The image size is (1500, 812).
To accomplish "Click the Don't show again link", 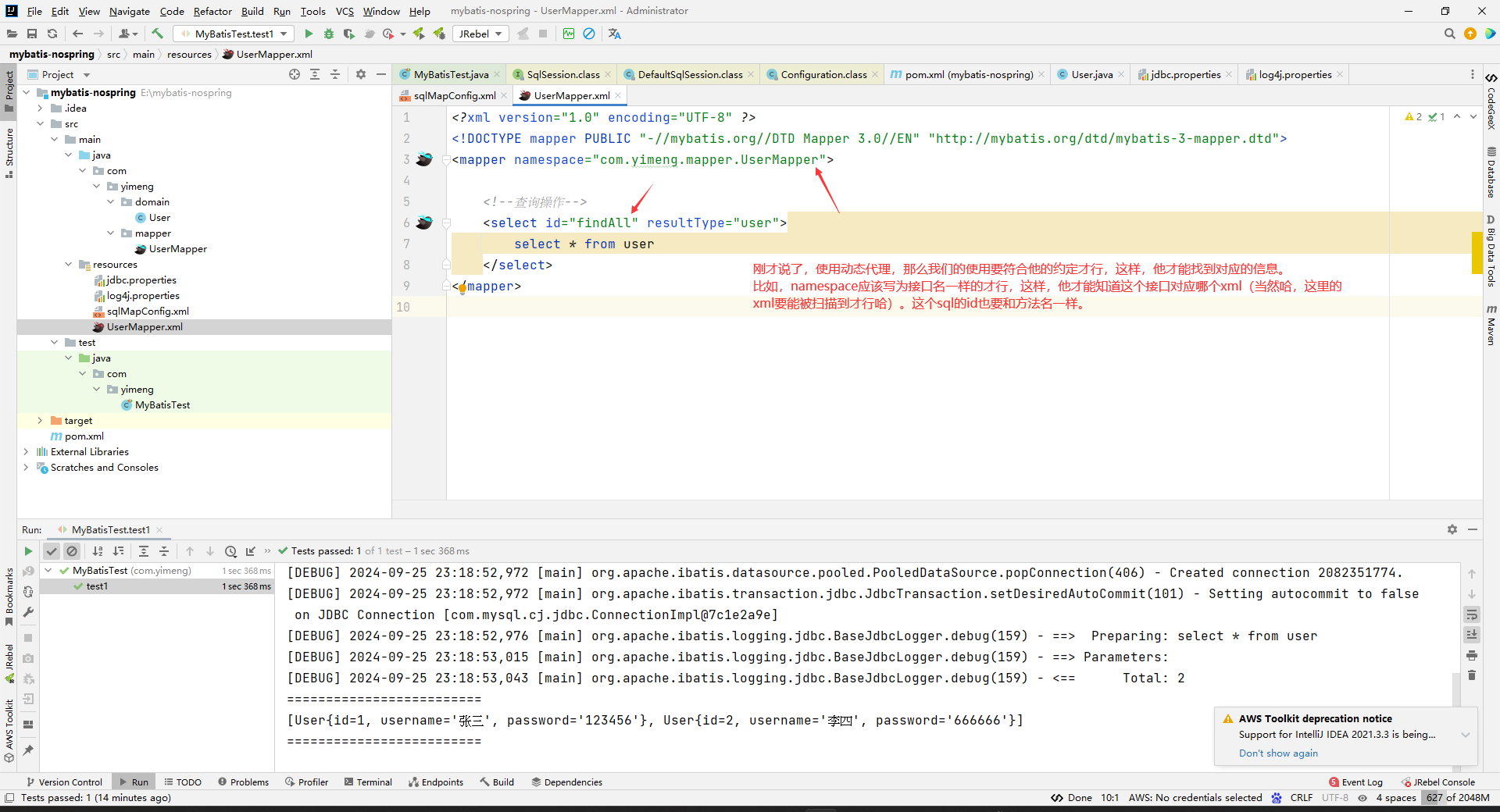I will click(x=1278, y=753).
